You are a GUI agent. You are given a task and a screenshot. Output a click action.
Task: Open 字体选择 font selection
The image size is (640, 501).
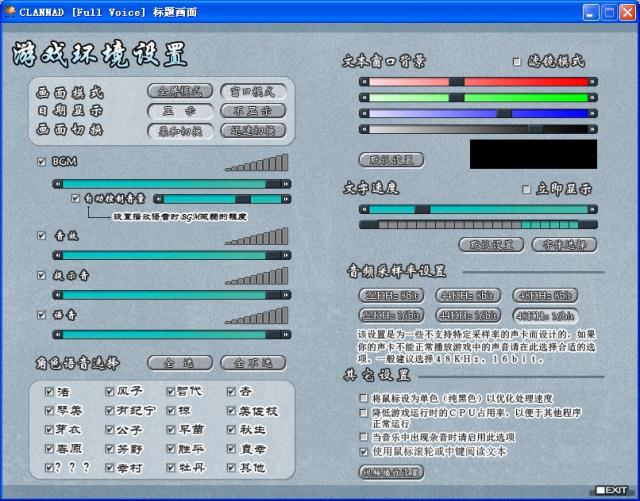564,245
